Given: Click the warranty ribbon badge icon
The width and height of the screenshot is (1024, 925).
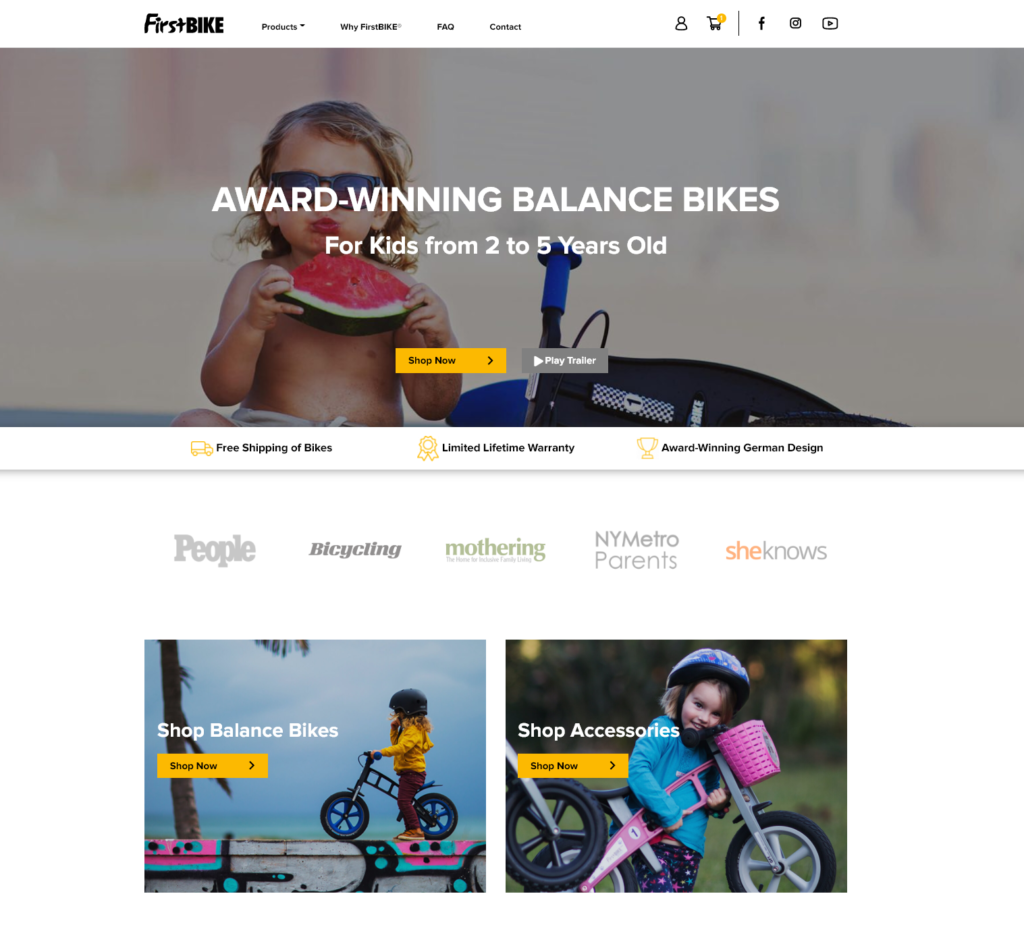Looking at the screenshot, I should click(x=428, y=448).
